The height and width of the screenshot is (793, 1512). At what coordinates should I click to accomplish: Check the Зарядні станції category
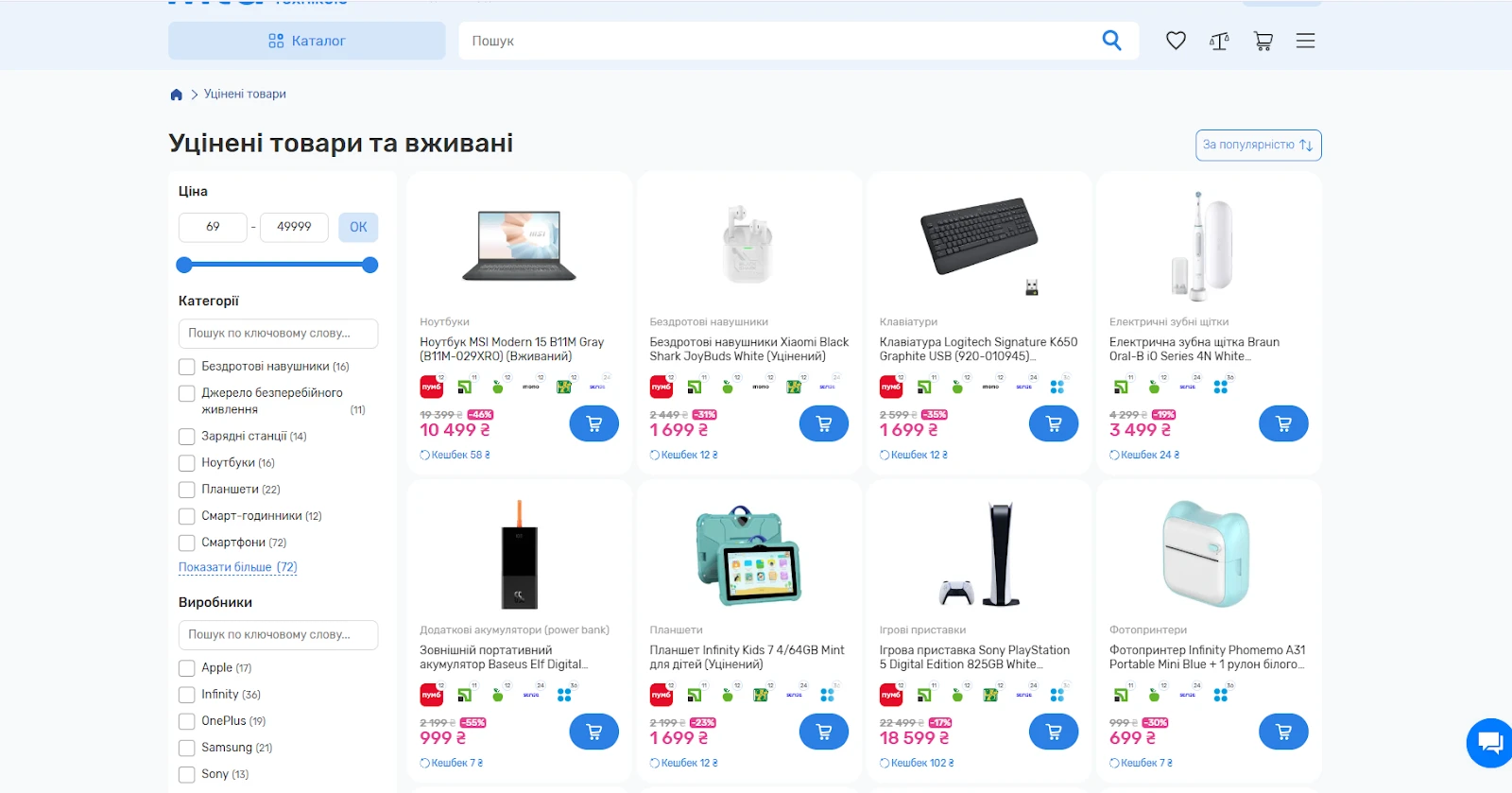click(x=187, y=437)
